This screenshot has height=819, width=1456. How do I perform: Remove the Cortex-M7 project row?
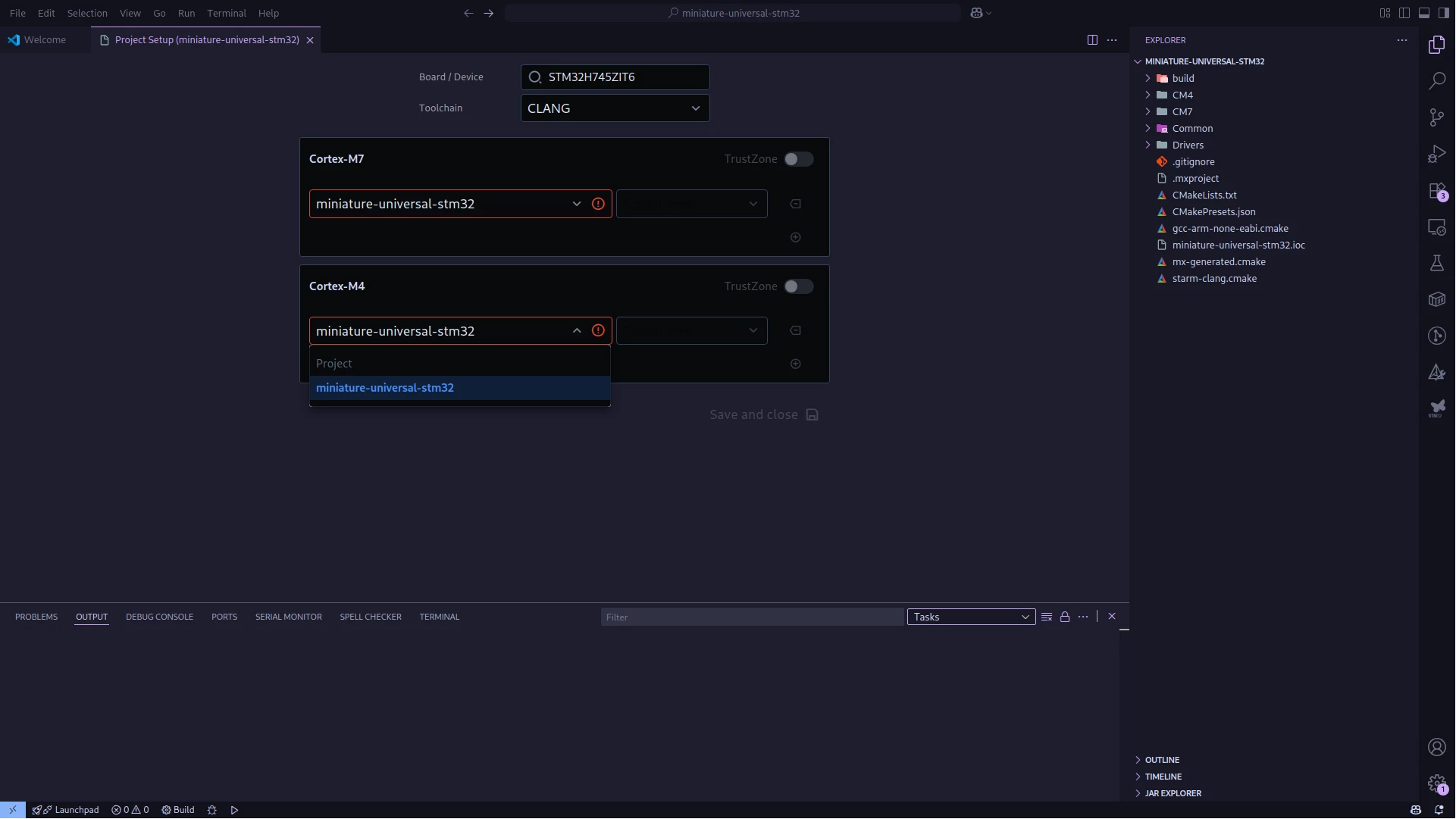795,204
